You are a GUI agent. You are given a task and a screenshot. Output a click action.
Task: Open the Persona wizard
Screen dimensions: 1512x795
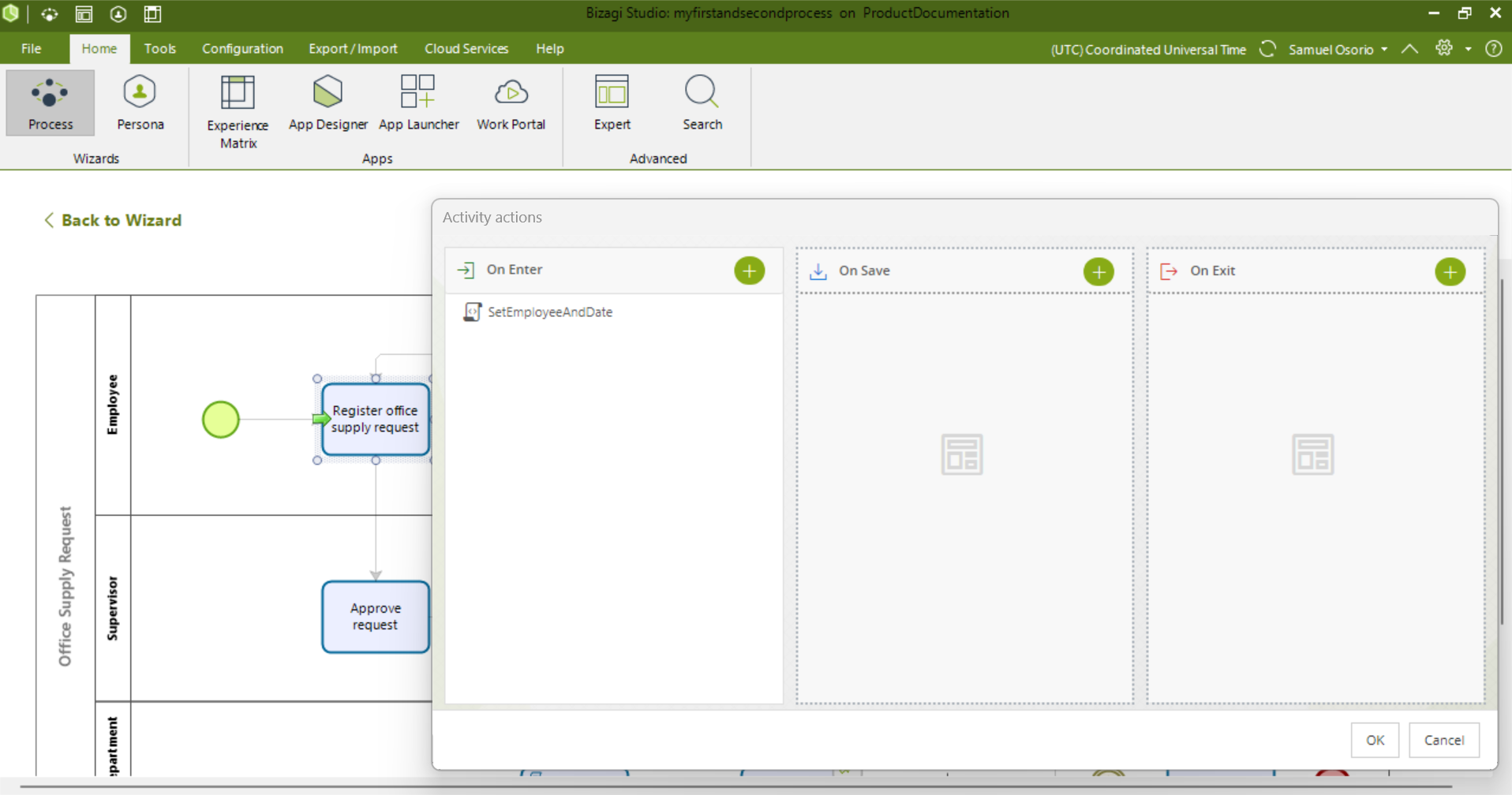coord(140,103)
